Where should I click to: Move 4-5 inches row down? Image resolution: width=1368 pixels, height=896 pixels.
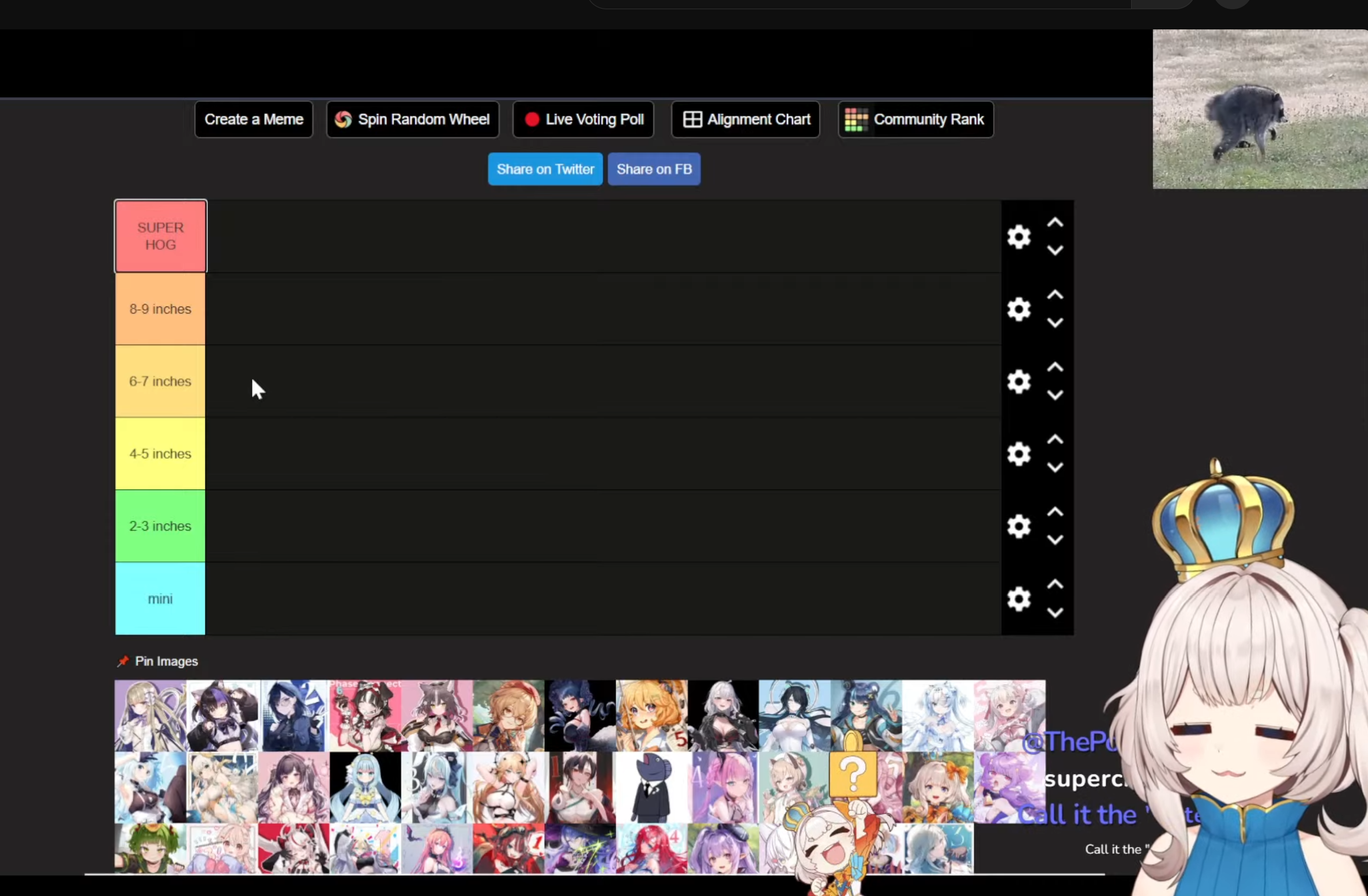[x=1055, y=468]
